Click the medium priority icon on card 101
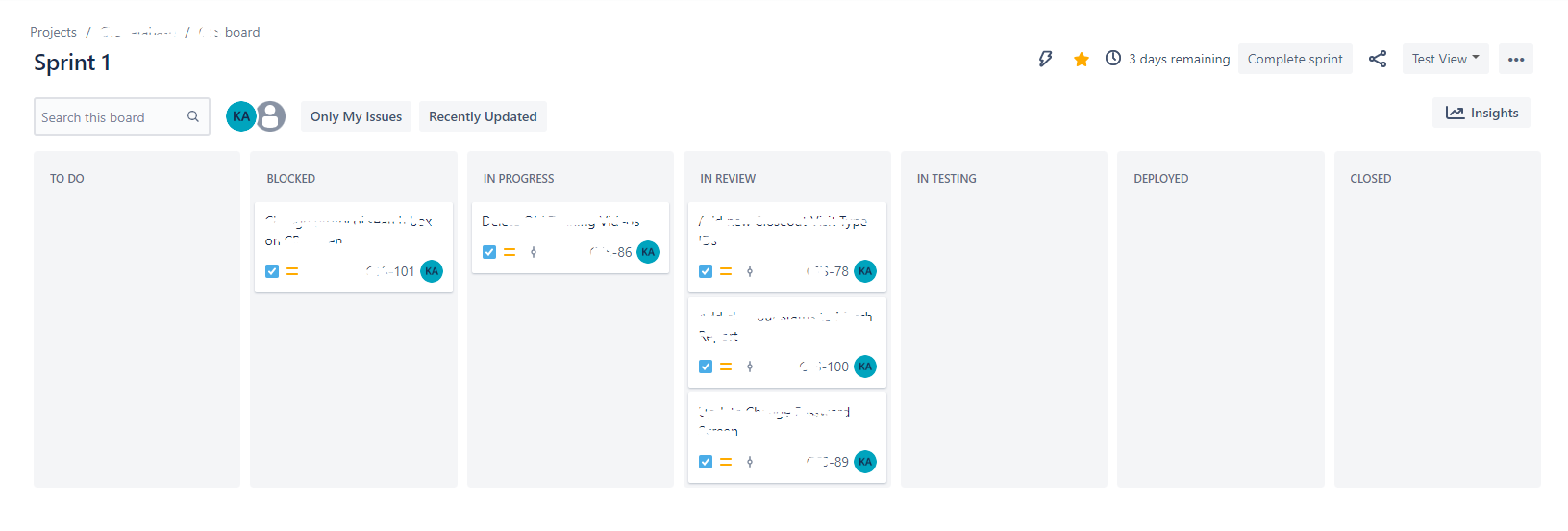The width and height of the screenshot is (1568, 531). [292, 271]
